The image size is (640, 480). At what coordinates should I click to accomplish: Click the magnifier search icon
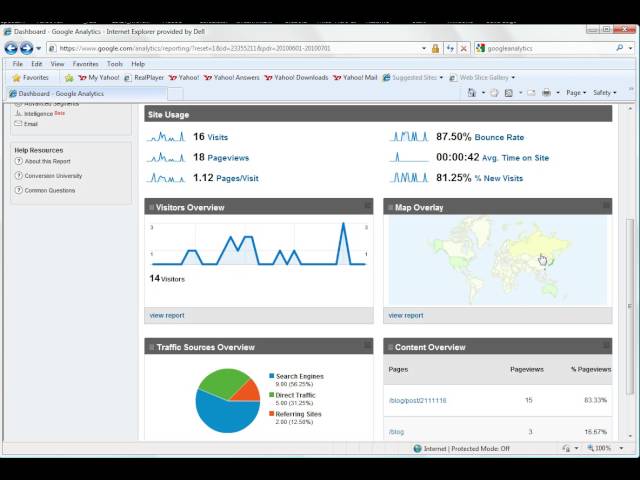620,48
